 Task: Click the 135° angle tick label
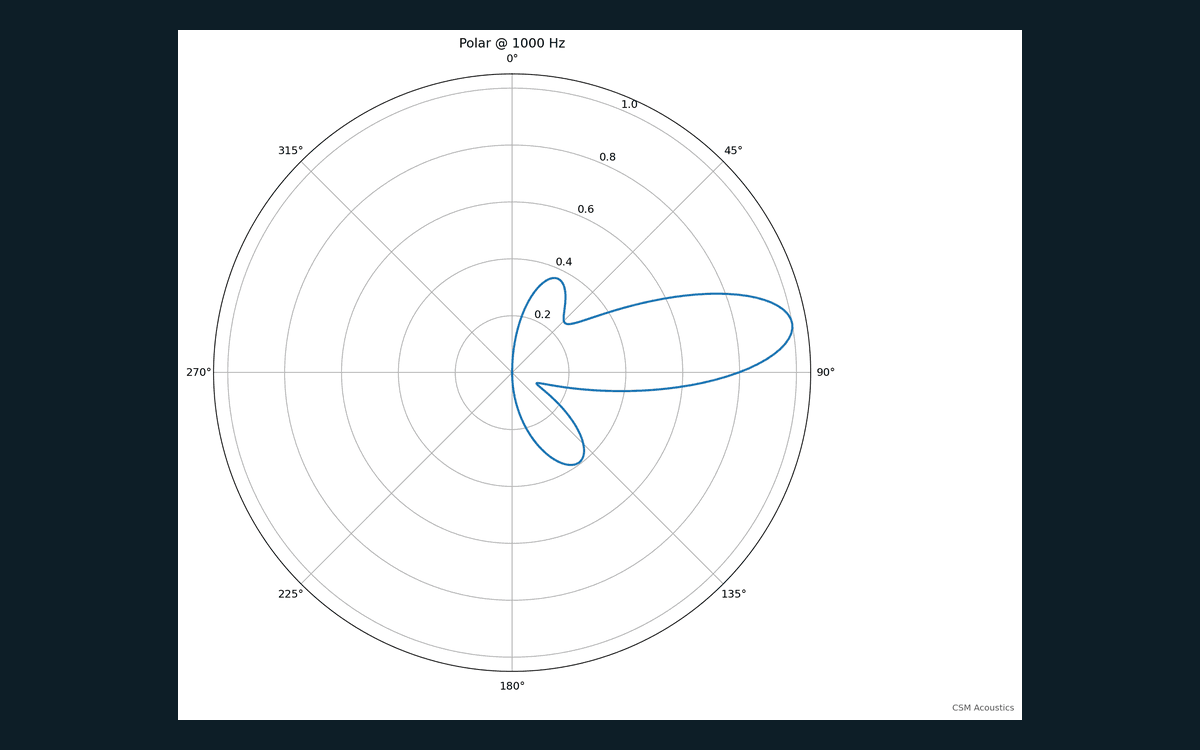733,594
